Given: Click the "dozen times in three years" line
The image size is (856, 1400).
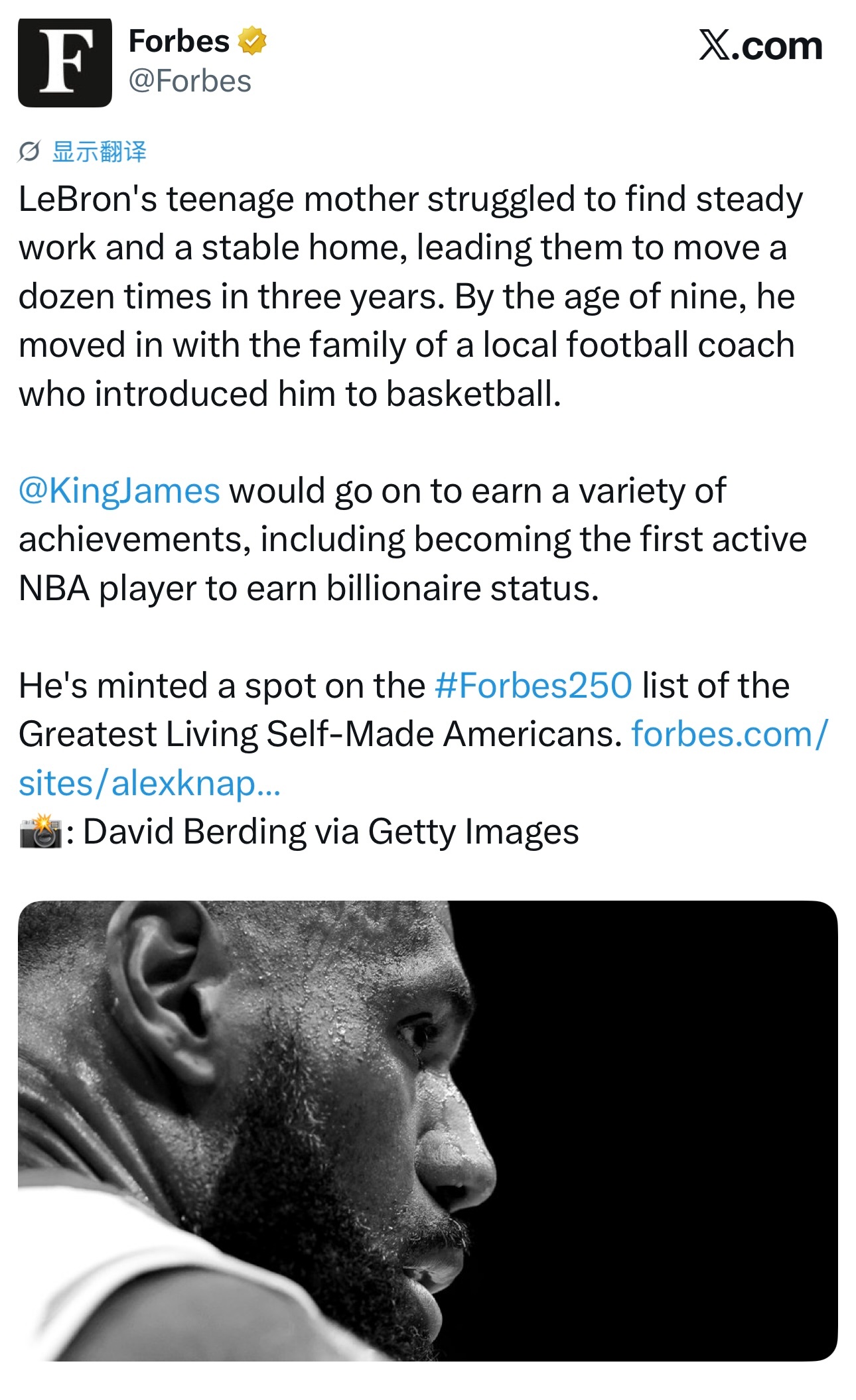Looking at the screenshot, I should click(231, 296).
